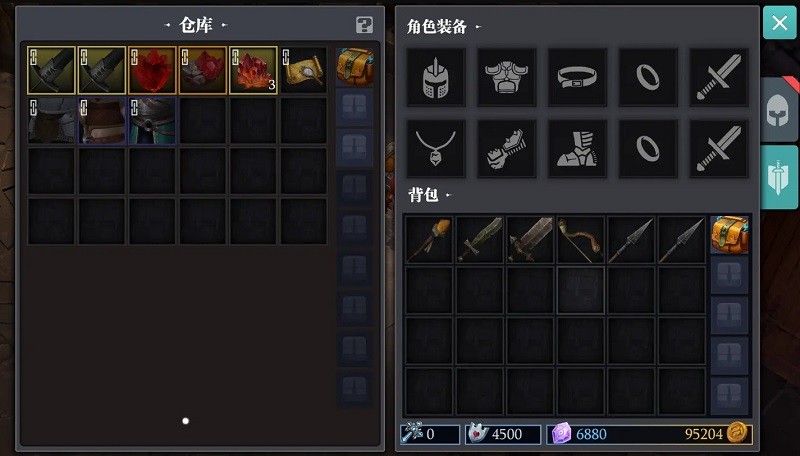800x456 pixels.
Task: Select the boots equipment slot
Action: (578, 148)
